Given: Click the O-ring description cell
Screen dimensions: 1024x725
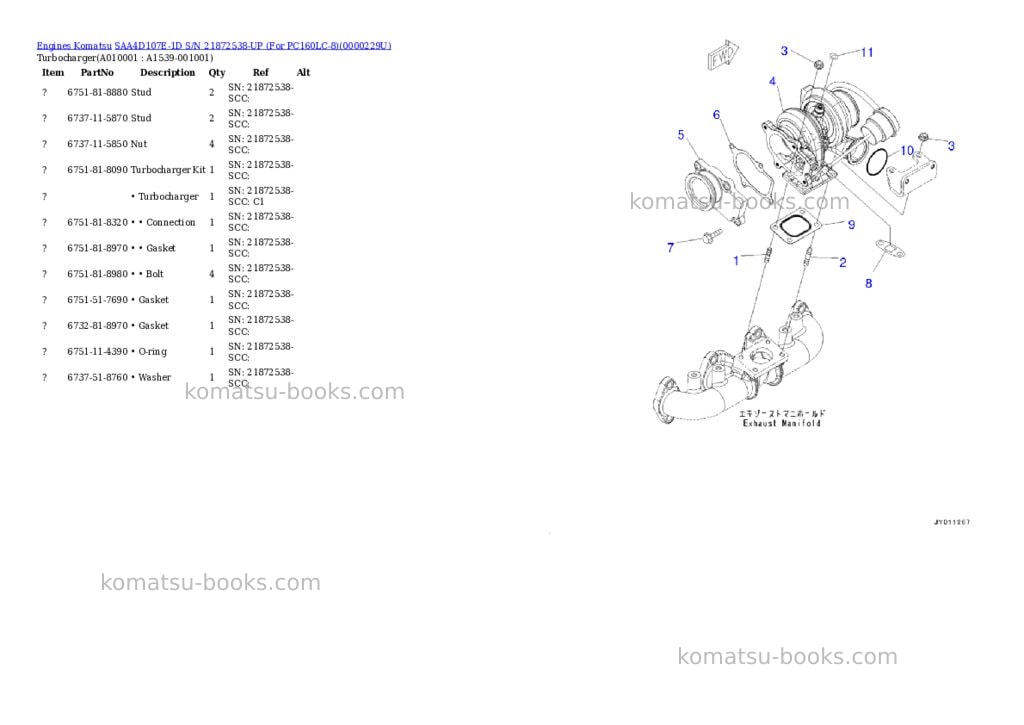Looking at the screenshot, I should pyautogui.click(x=149, y=351).
